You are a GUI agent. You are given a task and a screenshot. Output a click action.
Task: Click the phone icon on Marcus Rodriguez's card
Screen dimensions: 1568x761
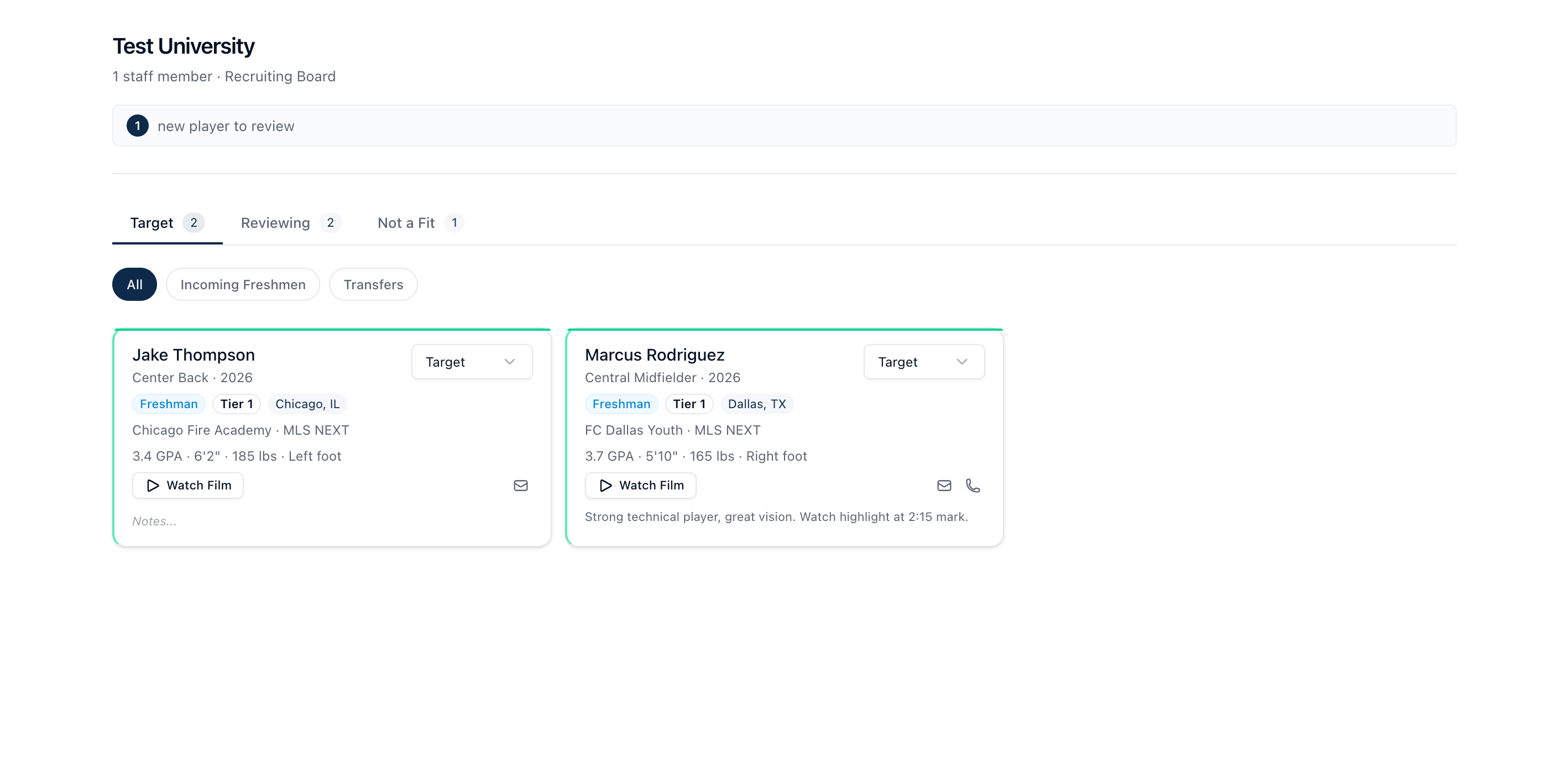[973, 485]
